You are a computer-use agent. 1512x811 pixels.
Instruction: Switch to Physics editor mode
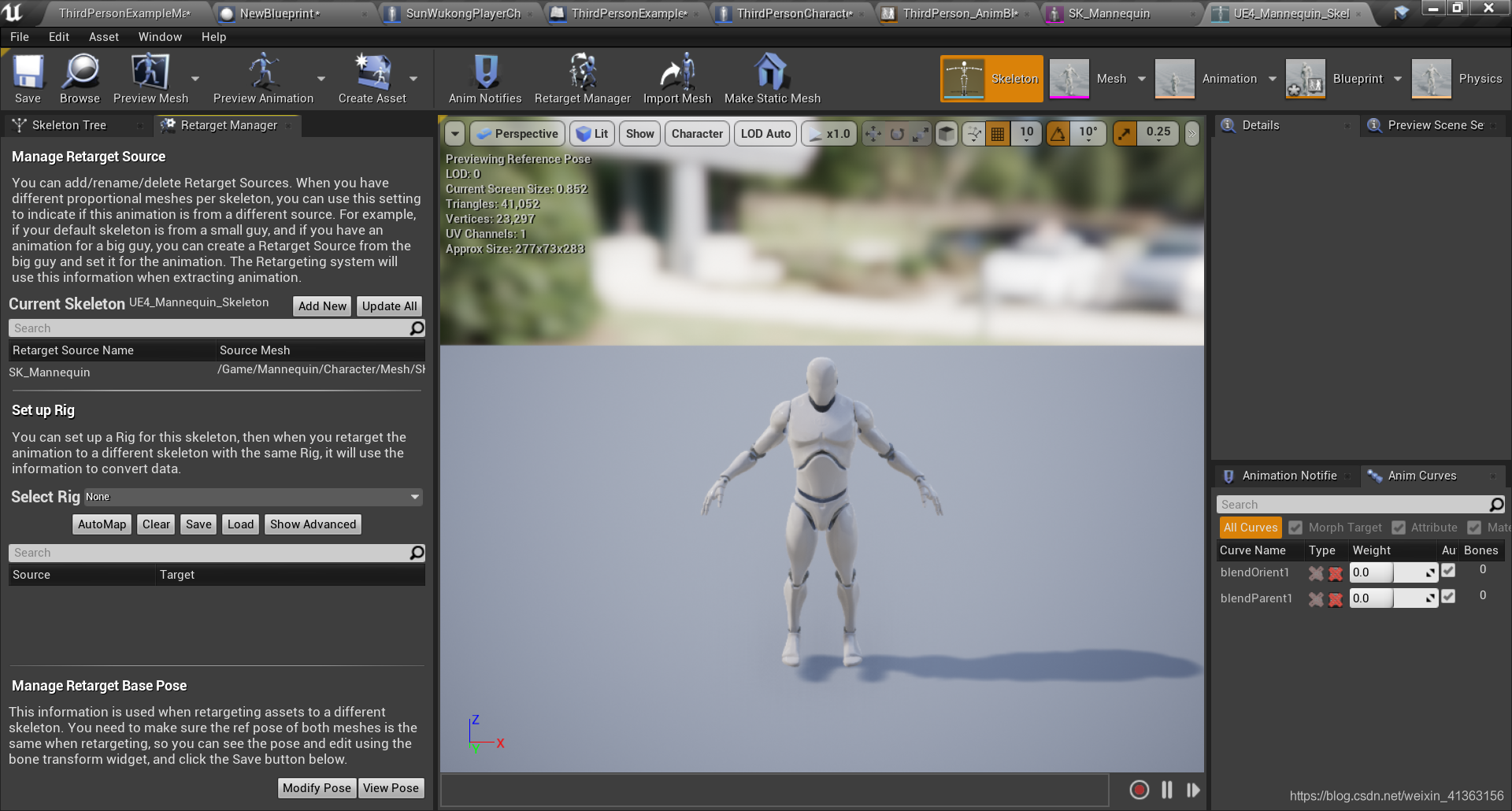(x=1458, y=79)
